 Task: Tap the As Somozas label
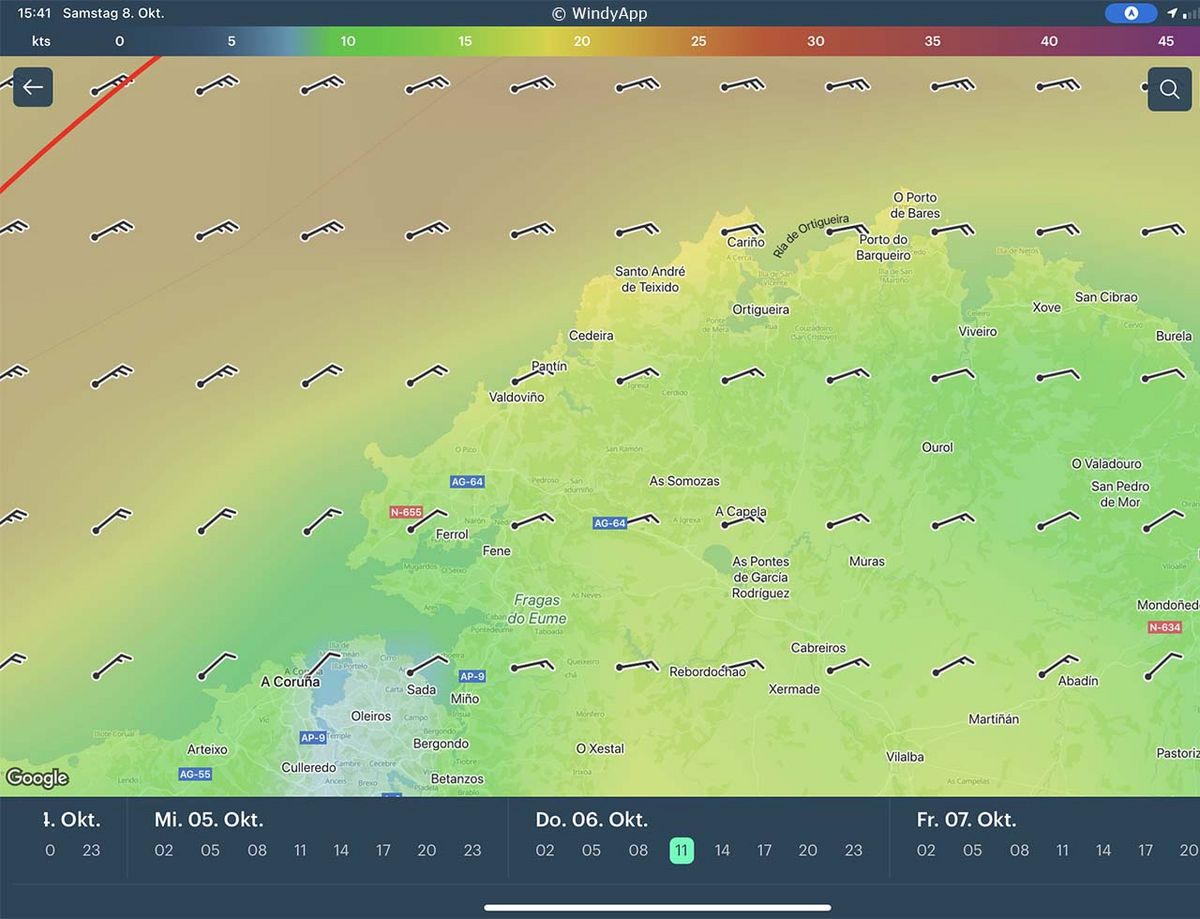click(685, 481)
